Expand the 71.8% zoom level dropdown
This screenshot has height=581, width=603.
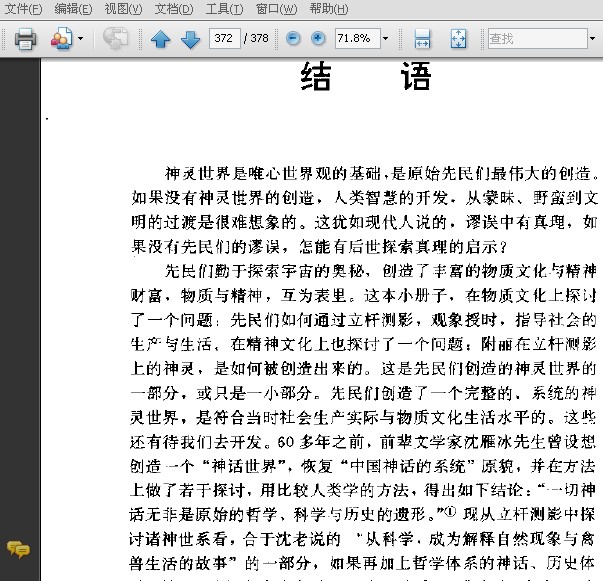click(x=385, y=39)
